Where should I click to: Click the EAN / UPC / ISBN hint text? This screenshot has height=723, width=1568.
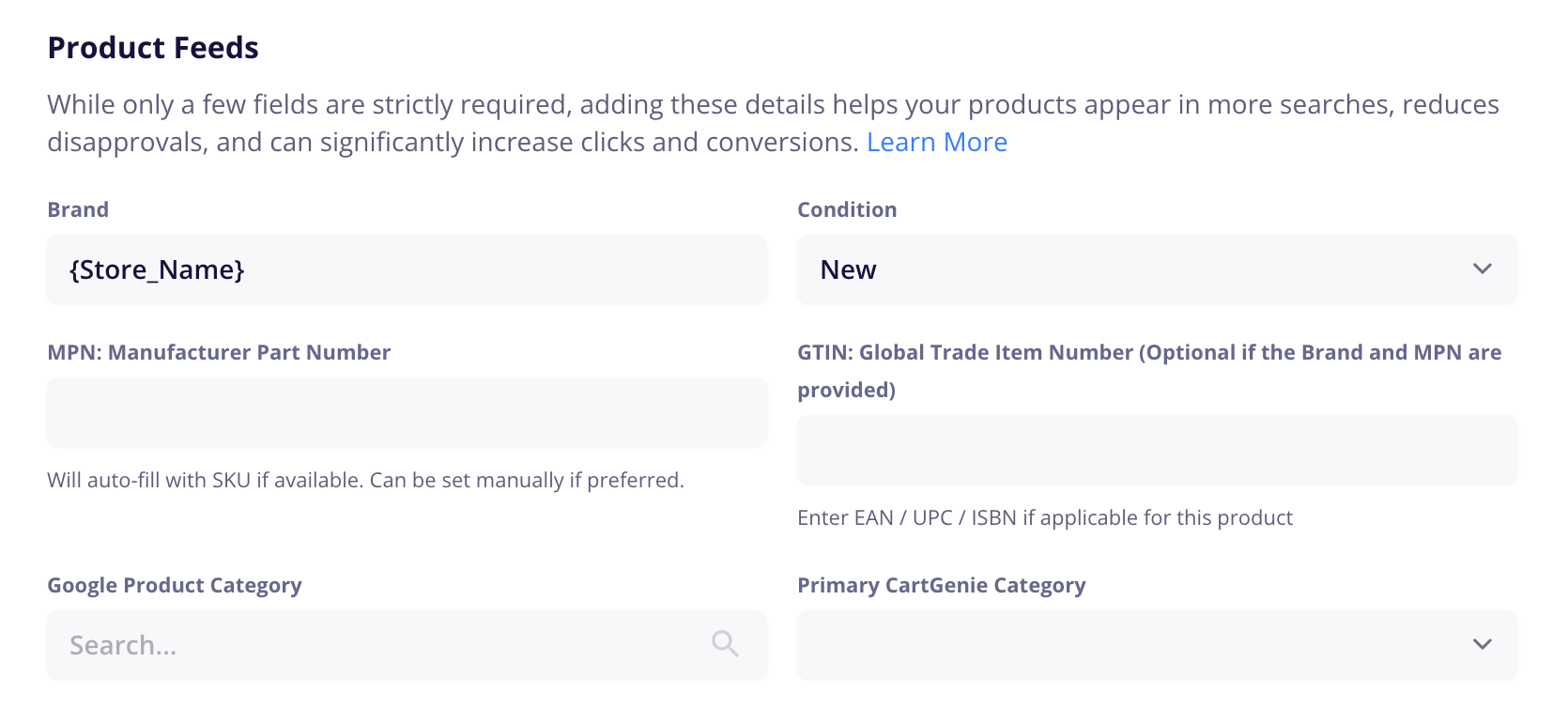click(1044, 517)
